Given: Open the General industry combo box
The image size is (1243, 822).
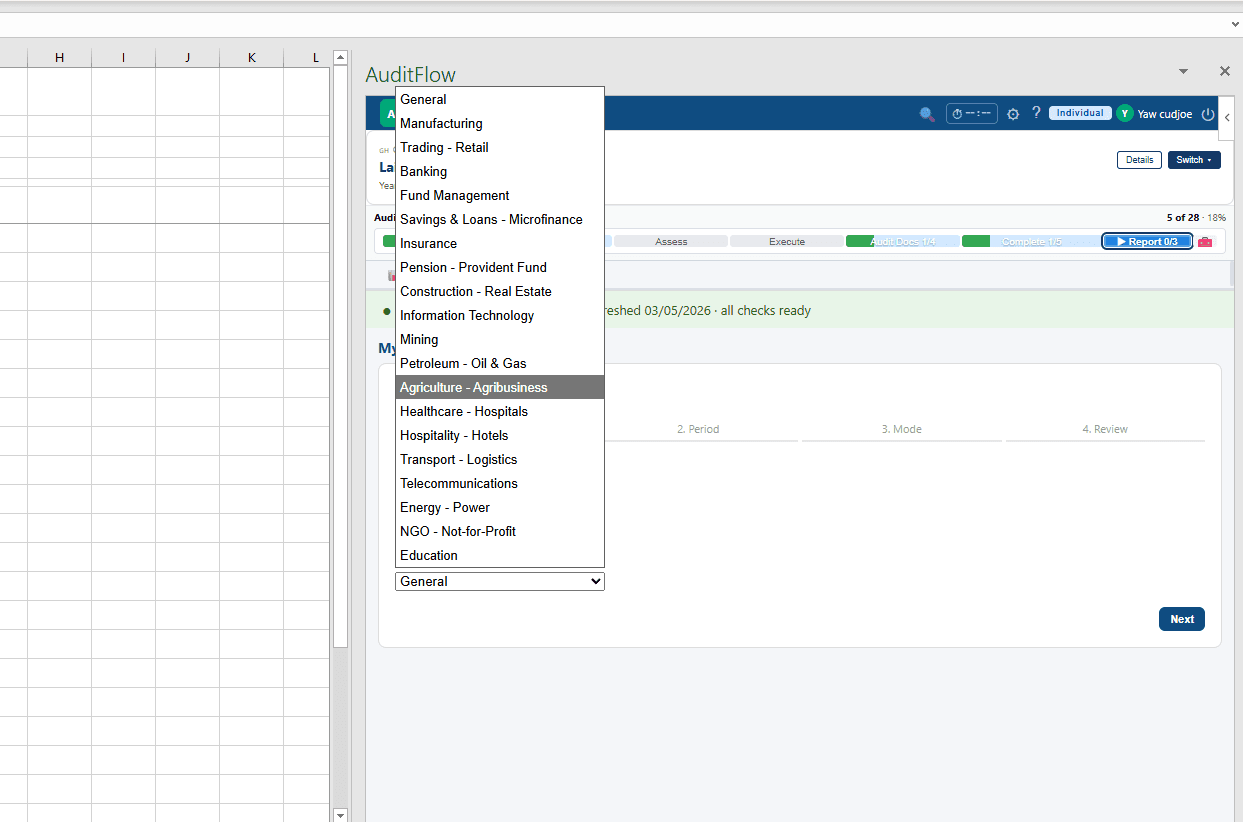Looking at the screenshot, I should pyautogui.click(x=500, y=581).
